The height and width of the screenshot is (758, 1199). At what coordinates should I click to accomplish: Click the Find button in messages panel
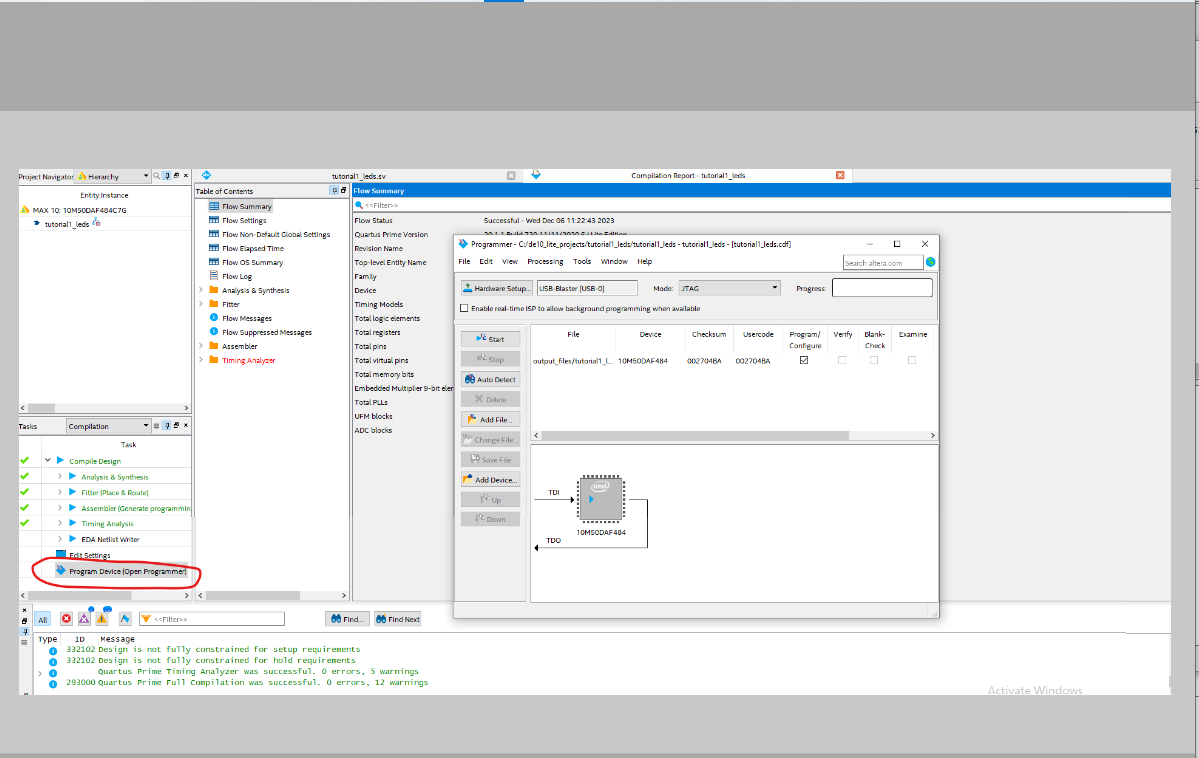[x=347, y=619]
